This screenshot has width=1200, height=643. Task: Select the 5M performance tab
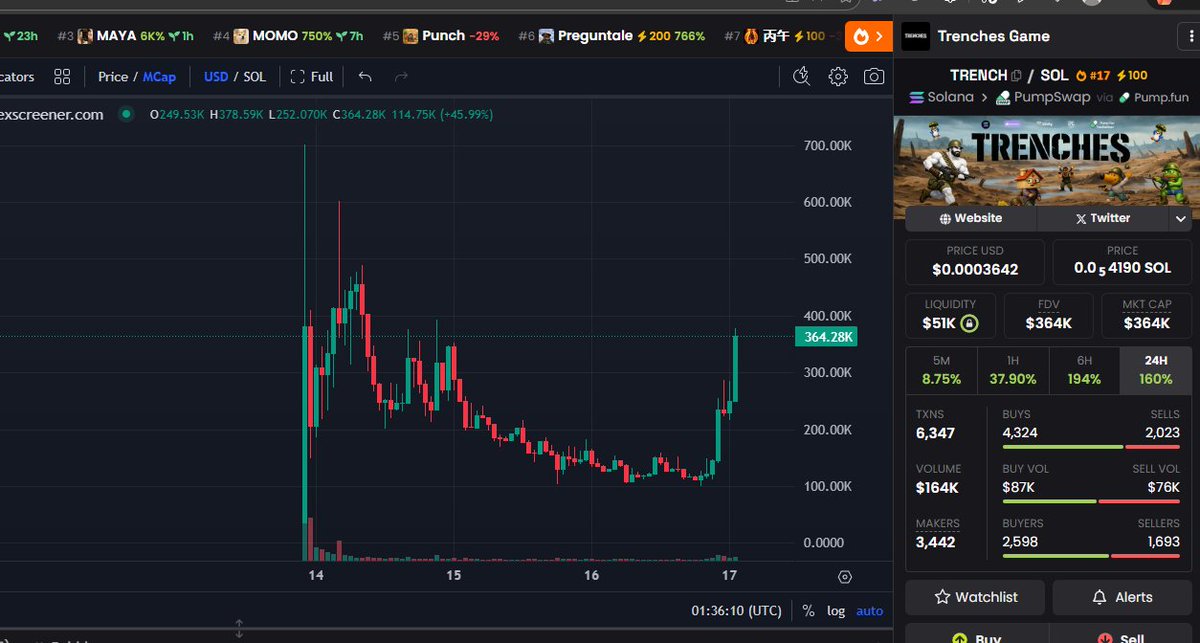(941, 370)
